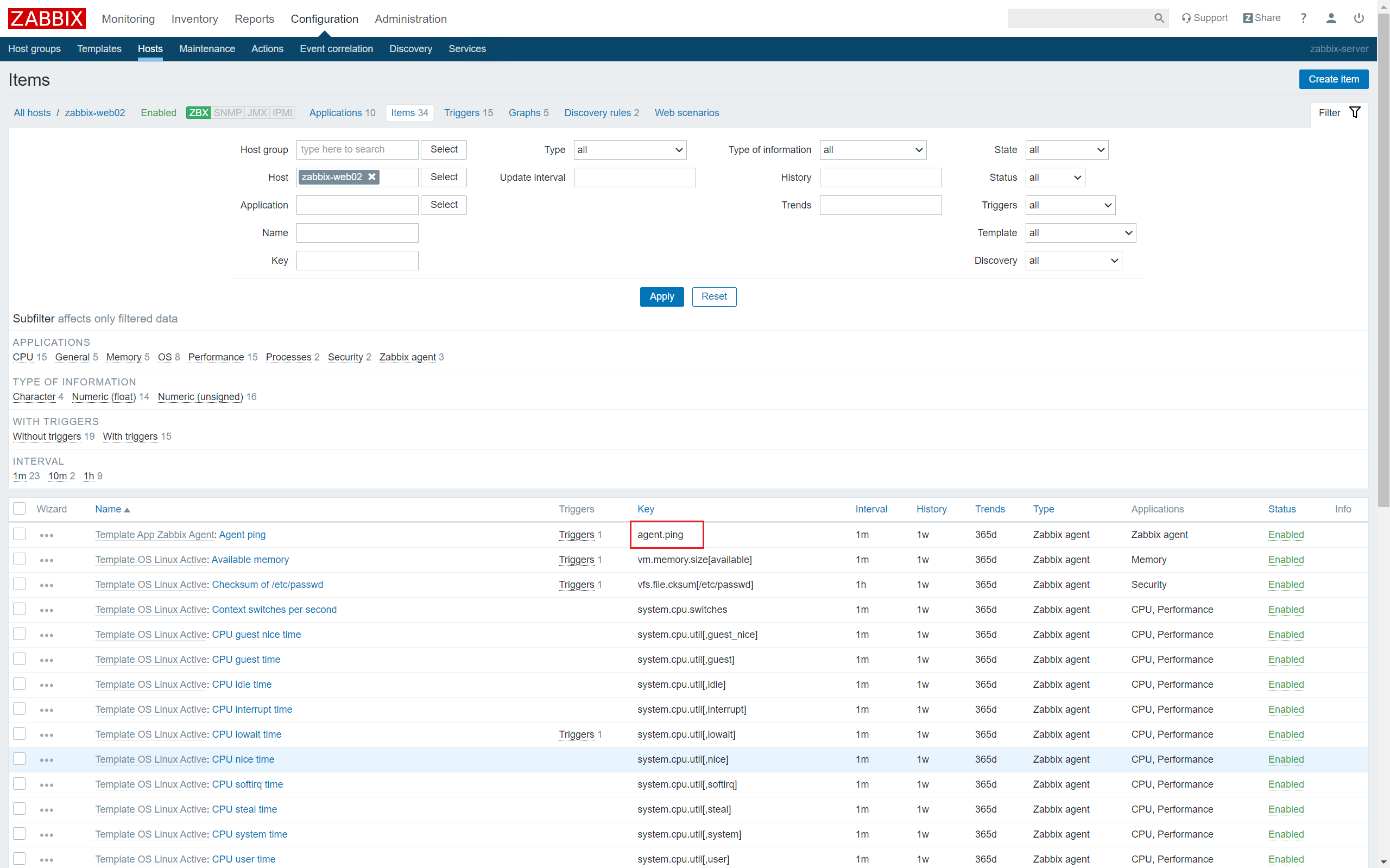Image resolution: width=1390 pixels, height=868 pixels.
Task: Click Select next to Host group
Action: click(x=444, y=149)
